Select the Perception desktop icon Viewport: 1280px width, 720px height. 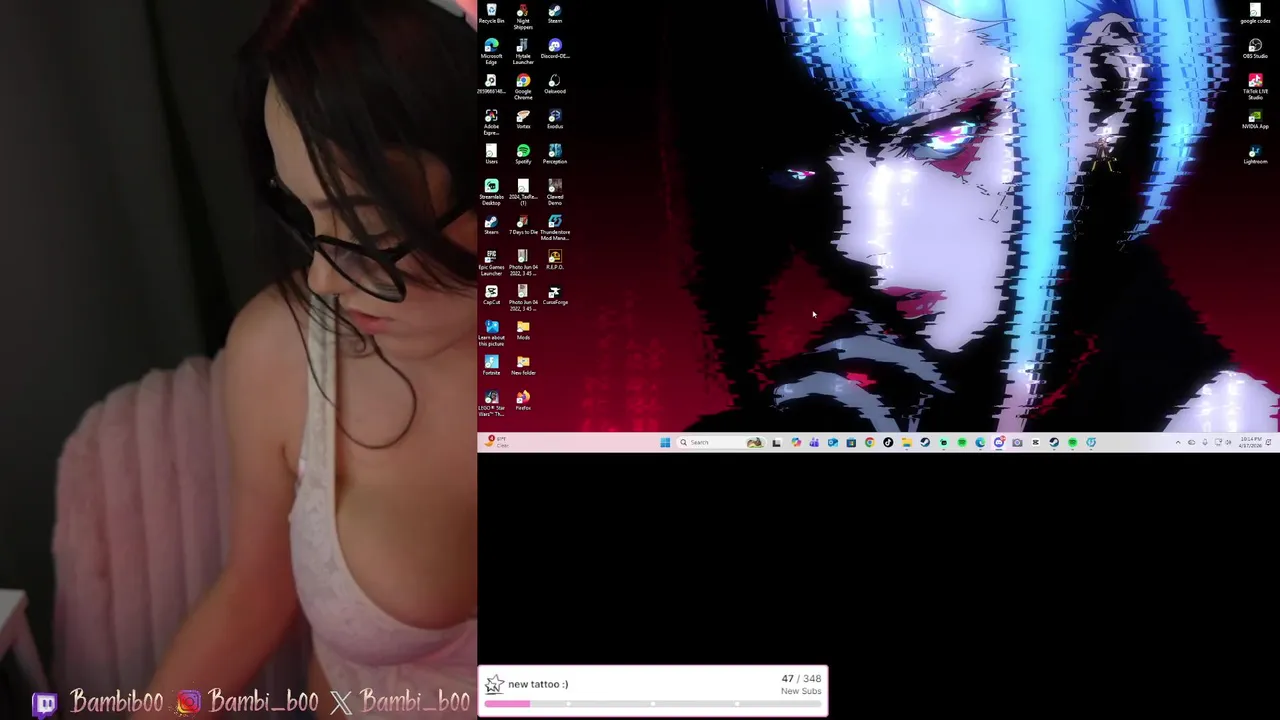(555, 154)
